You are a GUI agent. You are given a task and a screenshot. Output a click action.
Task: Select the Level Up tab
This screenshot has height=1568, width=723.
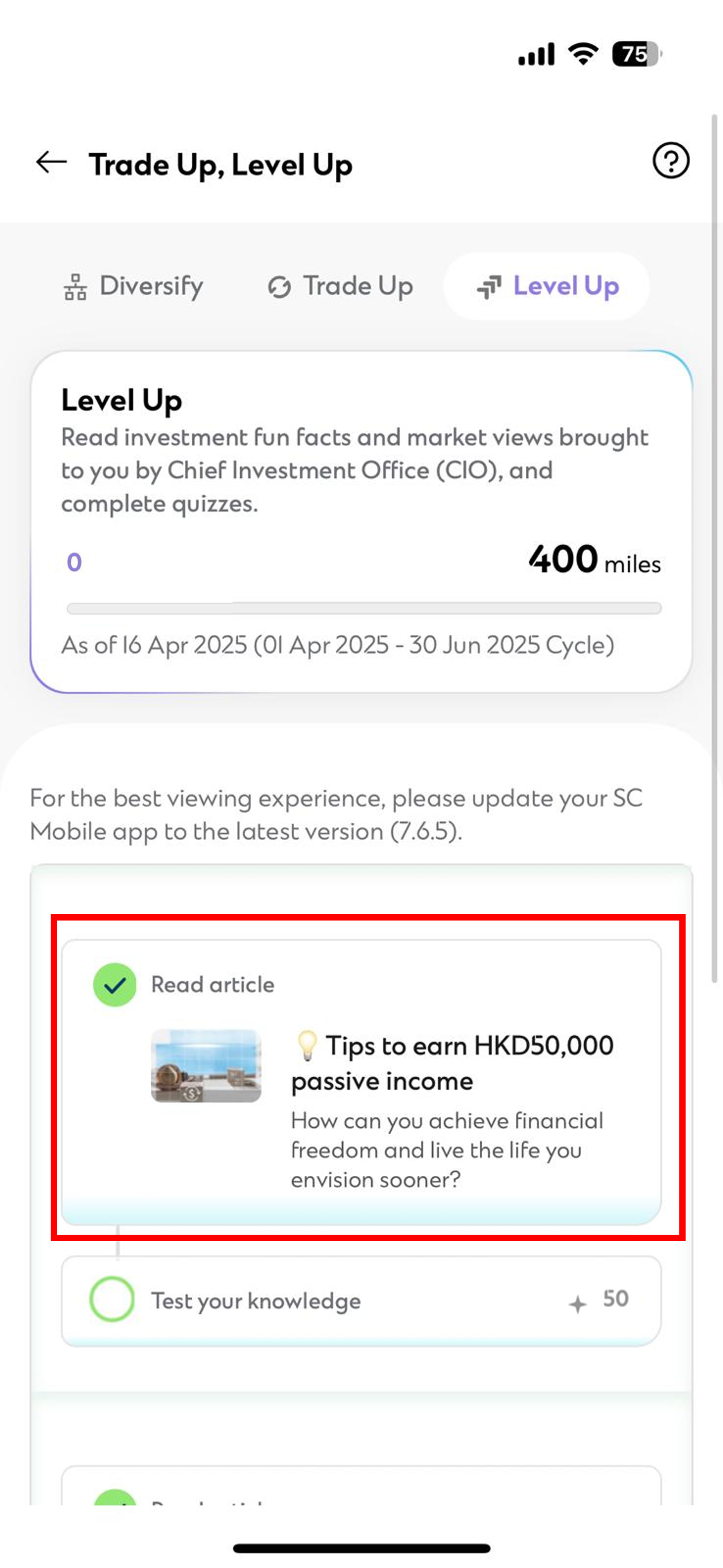547,286
